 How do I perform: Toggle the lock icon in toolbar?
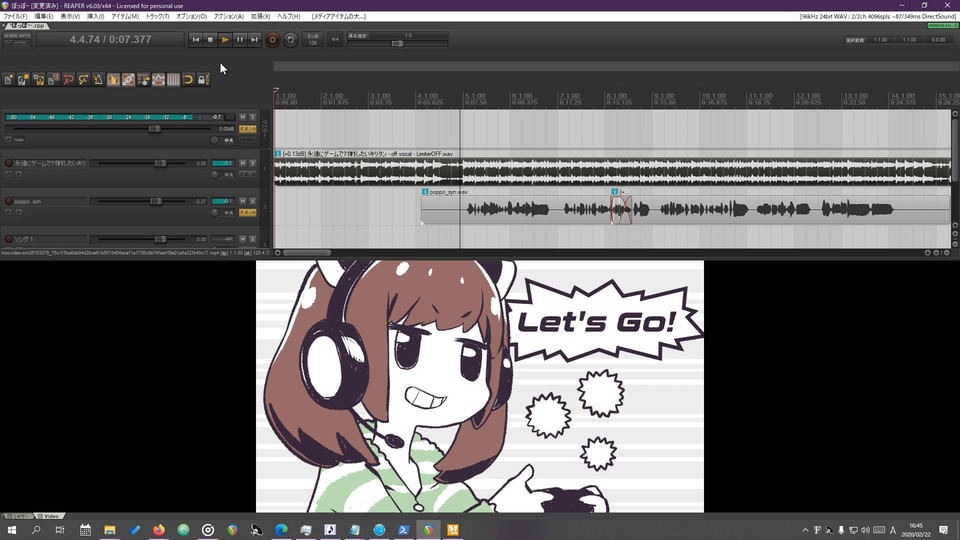(x=202, y=79)
